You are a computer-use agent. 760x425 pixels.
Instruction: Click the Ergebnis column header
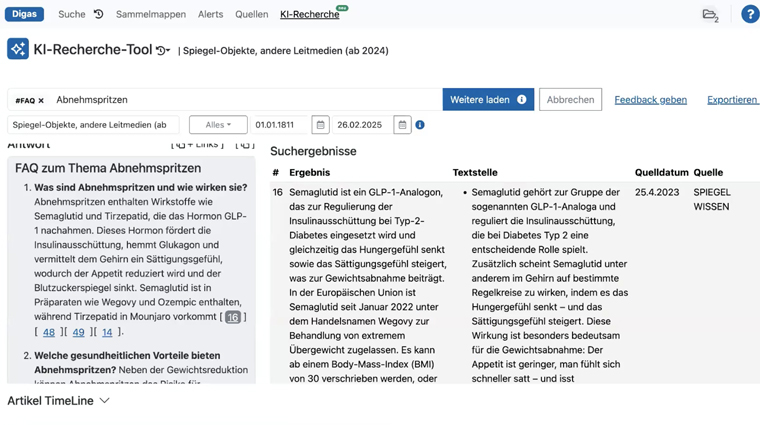click(310, 173)
